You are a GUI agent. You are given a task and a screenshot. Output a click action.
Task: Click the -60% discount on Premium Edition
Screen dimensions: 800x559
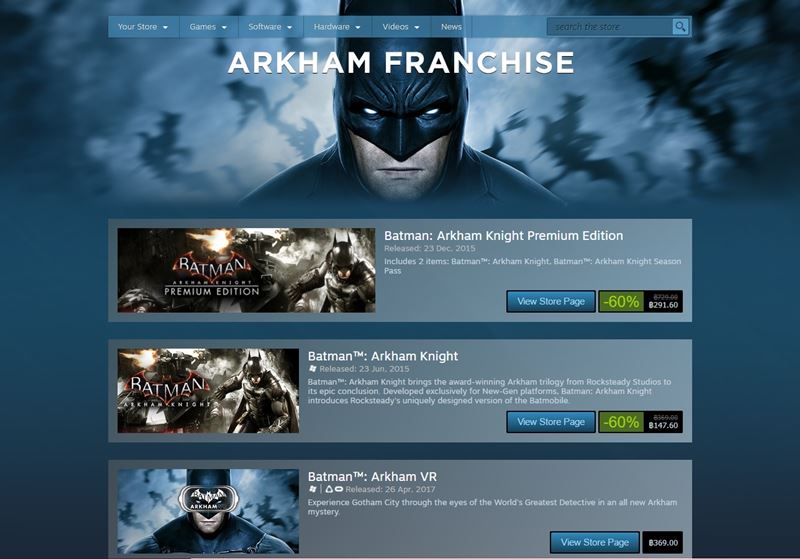click(x=621, y=301)
